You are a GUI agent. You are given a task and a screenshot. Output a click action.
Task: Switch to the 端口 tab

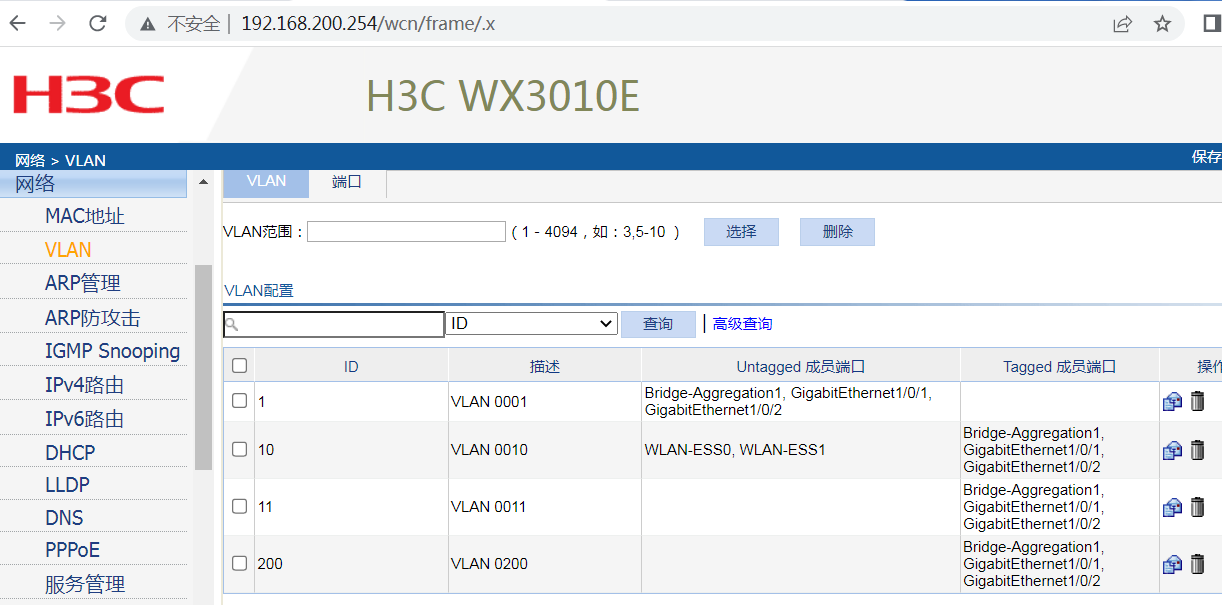point(347,182)
